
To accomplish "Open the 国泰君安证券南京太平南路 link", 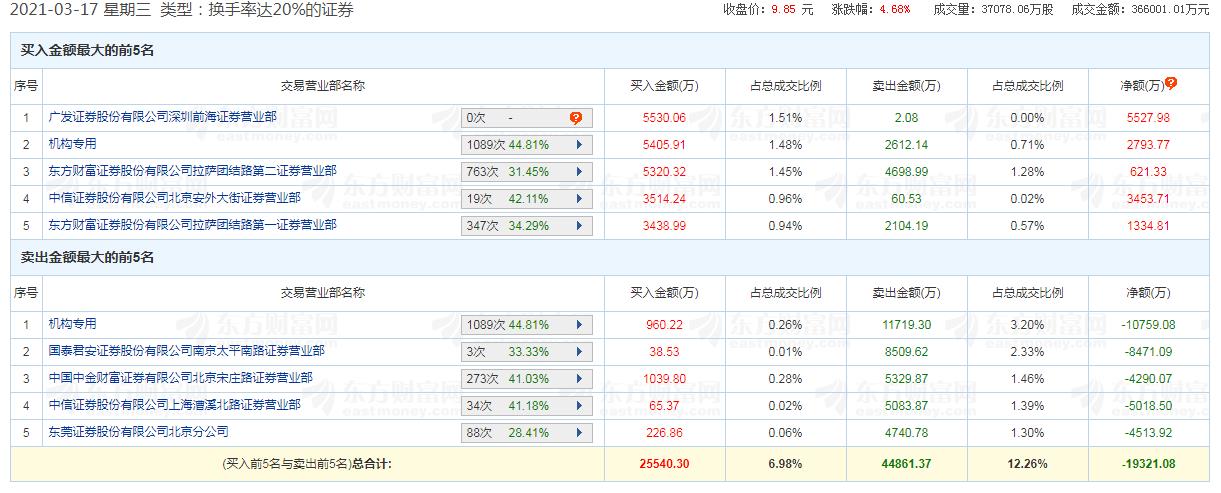I will click(186, 351).
